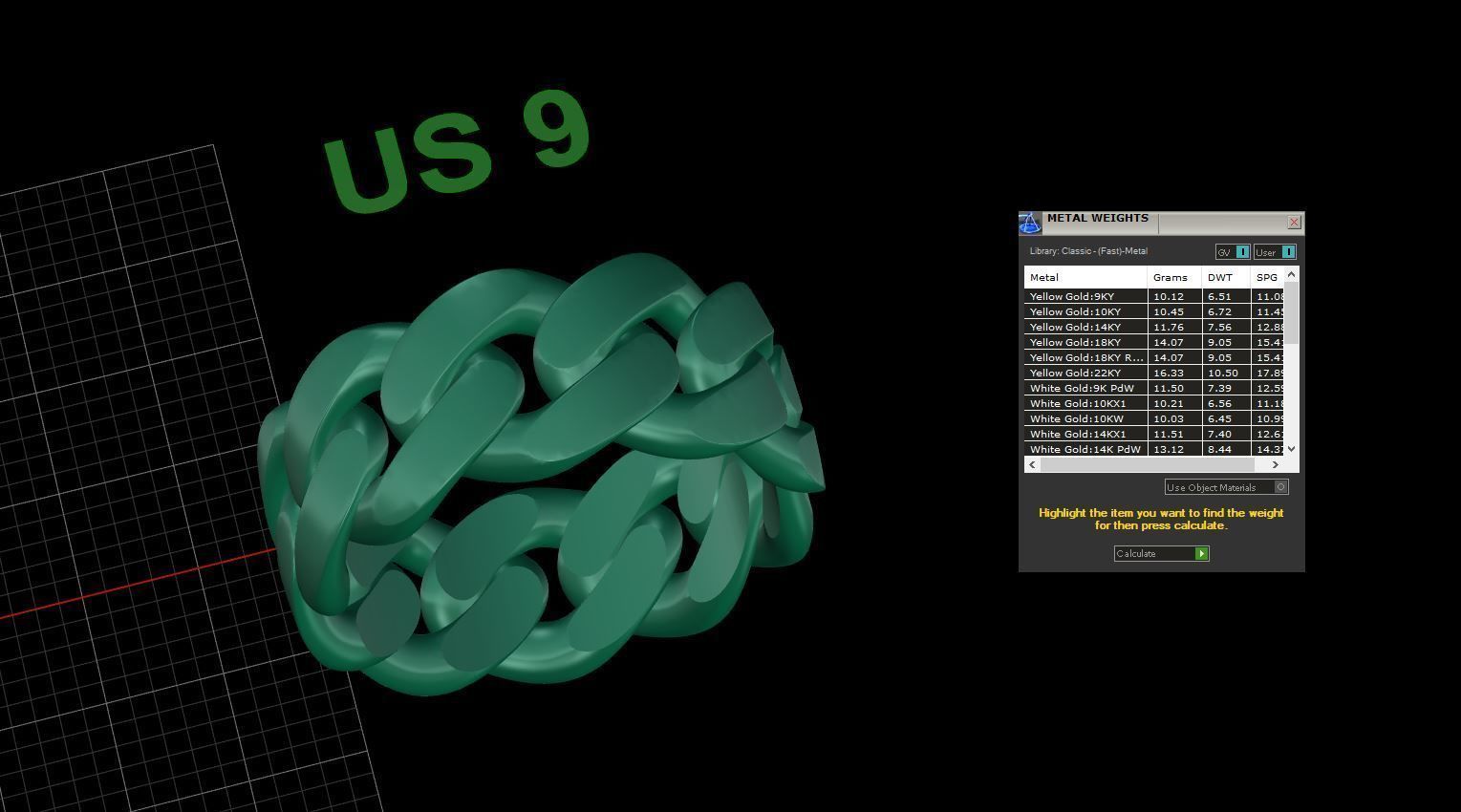Viewport: 1461px width, 812px height.
Task: Click the SPG column header
Action: [1267, 277]
